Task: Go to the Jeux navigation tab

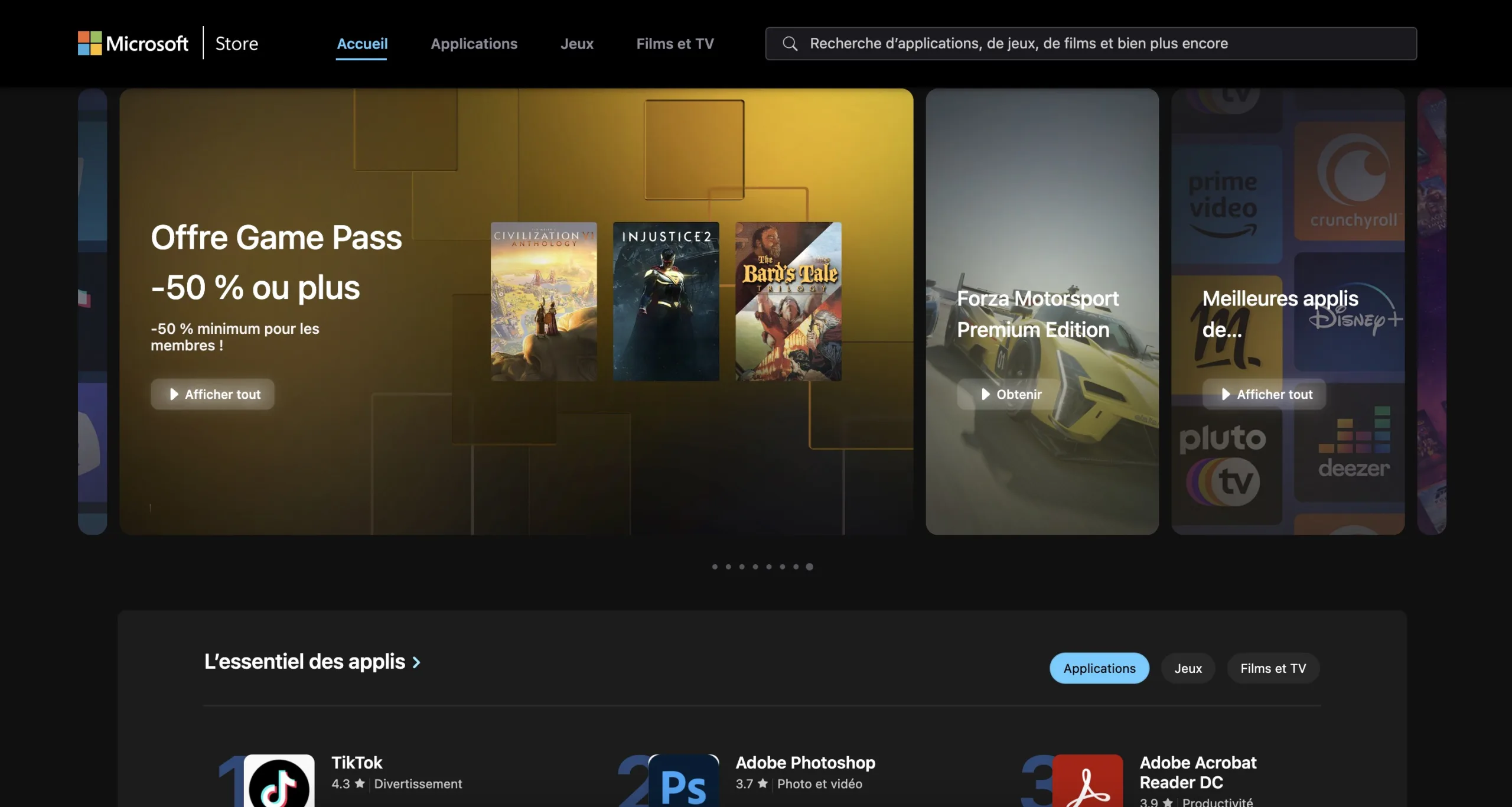Action: coord(576,43)
